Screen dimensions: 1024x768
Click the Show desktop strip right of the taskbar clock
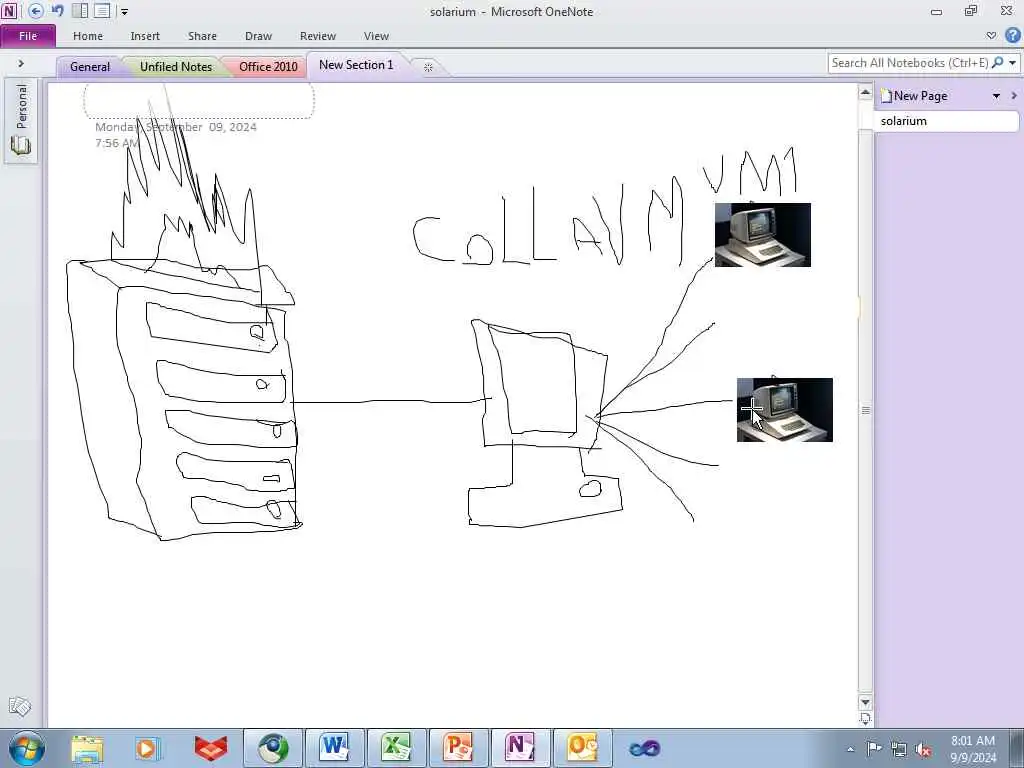pos(1017,748)
